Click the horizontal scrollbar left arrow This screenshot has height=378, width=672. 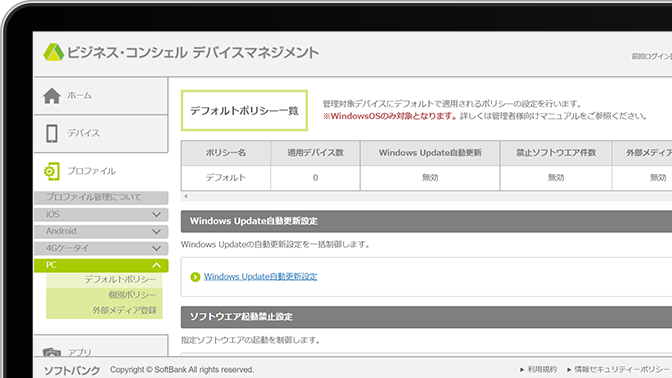click(x=186, y=196)
